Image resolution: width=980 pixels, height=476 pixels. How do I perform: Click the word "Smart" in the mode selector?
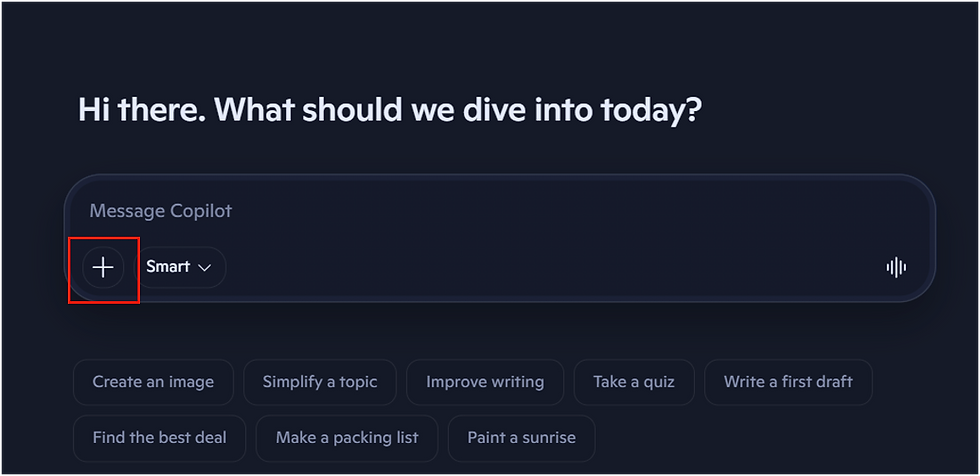(168, 267)
